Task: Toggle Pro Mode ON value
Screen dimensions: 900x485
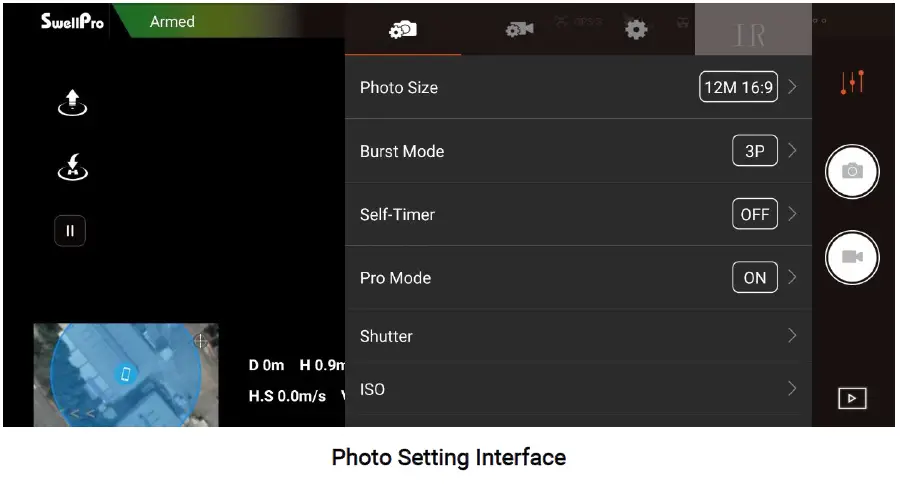Action: (x=755, y=277)
